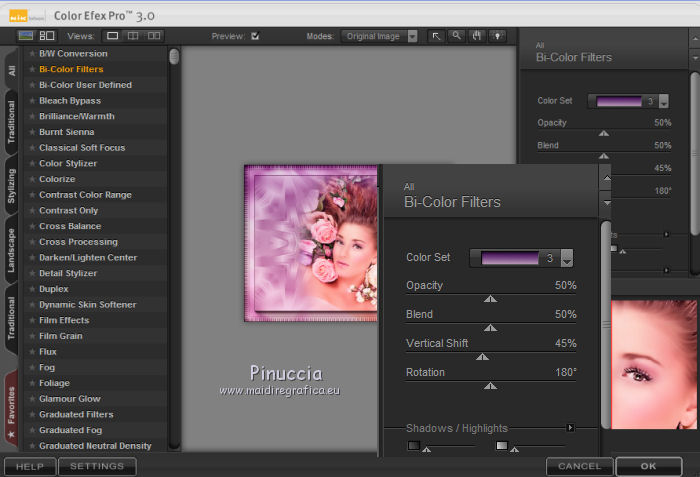Toggle favorite star for Bleach Bypass
This screenshot has width=700, height=477.
(32, 100)
